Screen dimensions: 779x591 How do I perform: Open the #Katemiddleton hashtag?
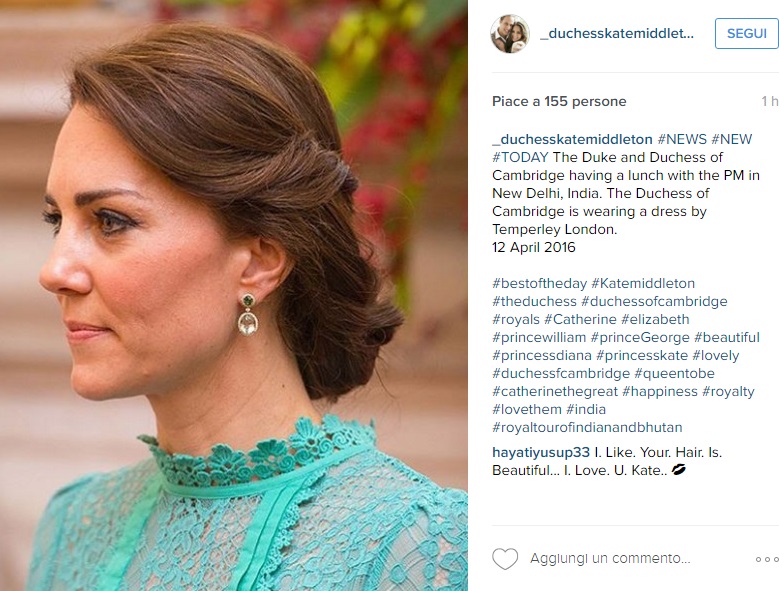[x=643, y=283]
